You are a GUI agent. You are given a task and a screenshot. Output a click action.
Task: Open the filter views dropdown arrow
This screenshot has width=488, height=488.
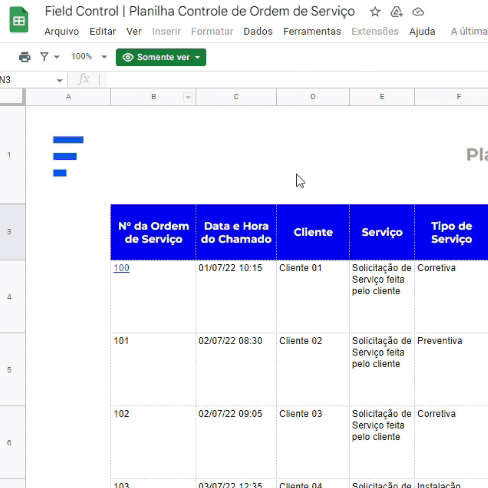click(57, 57)
